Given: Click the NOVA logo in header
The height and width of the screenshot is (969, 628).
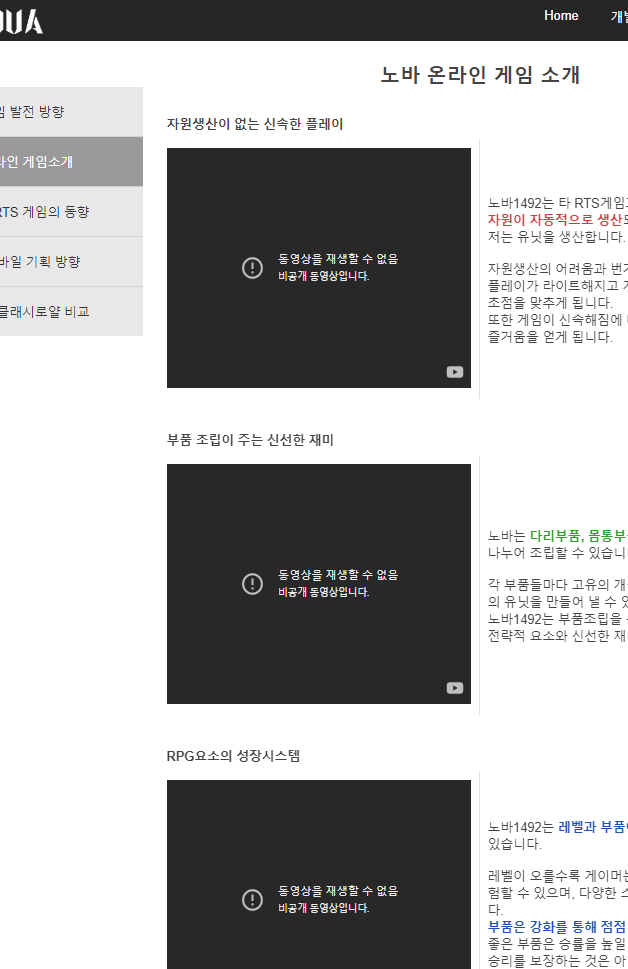Looking at the screenshot, I should [21, 22].
